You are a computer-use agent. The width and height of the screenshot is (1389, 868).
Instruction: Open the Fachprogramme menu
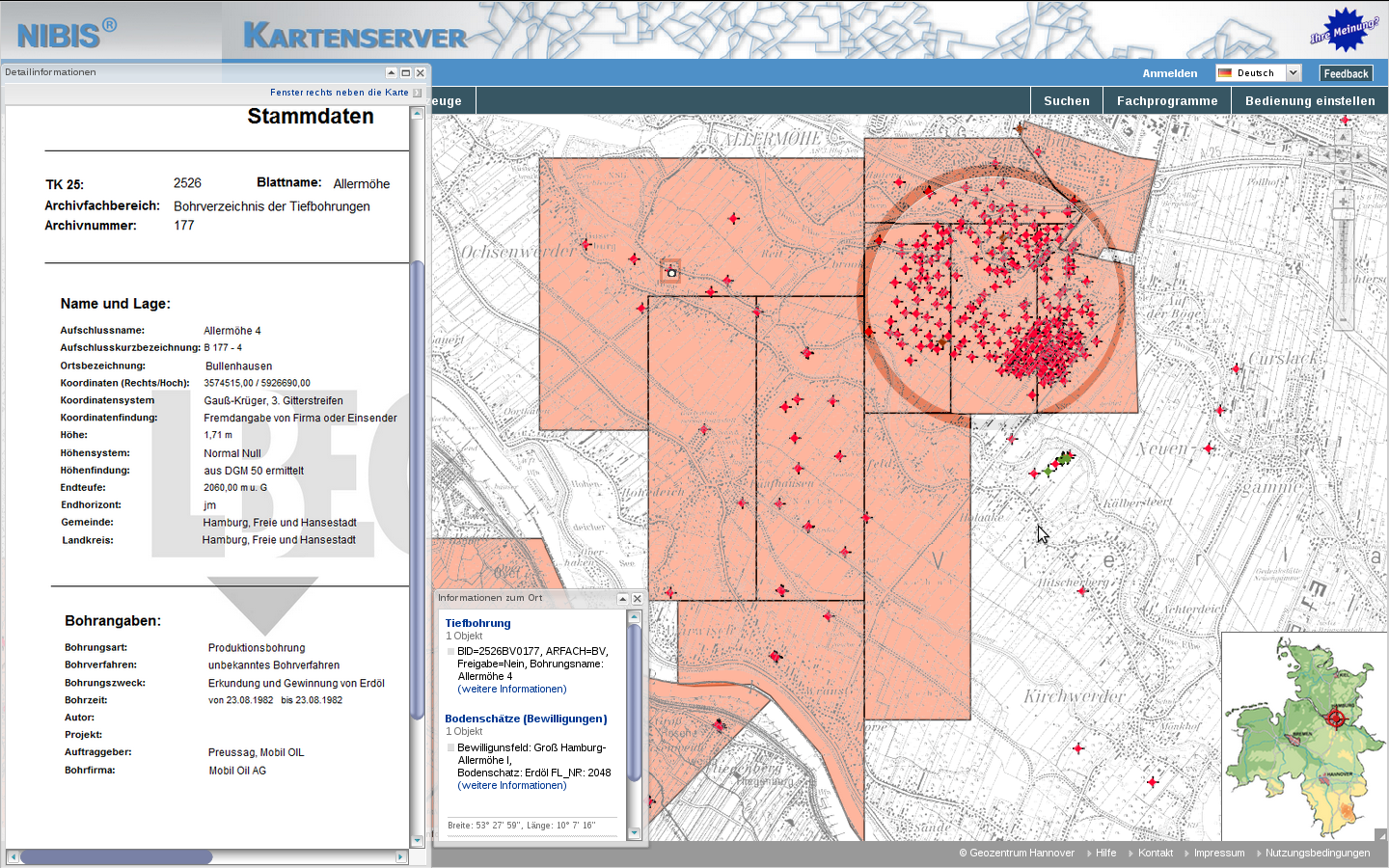(x=1166, y=100)
